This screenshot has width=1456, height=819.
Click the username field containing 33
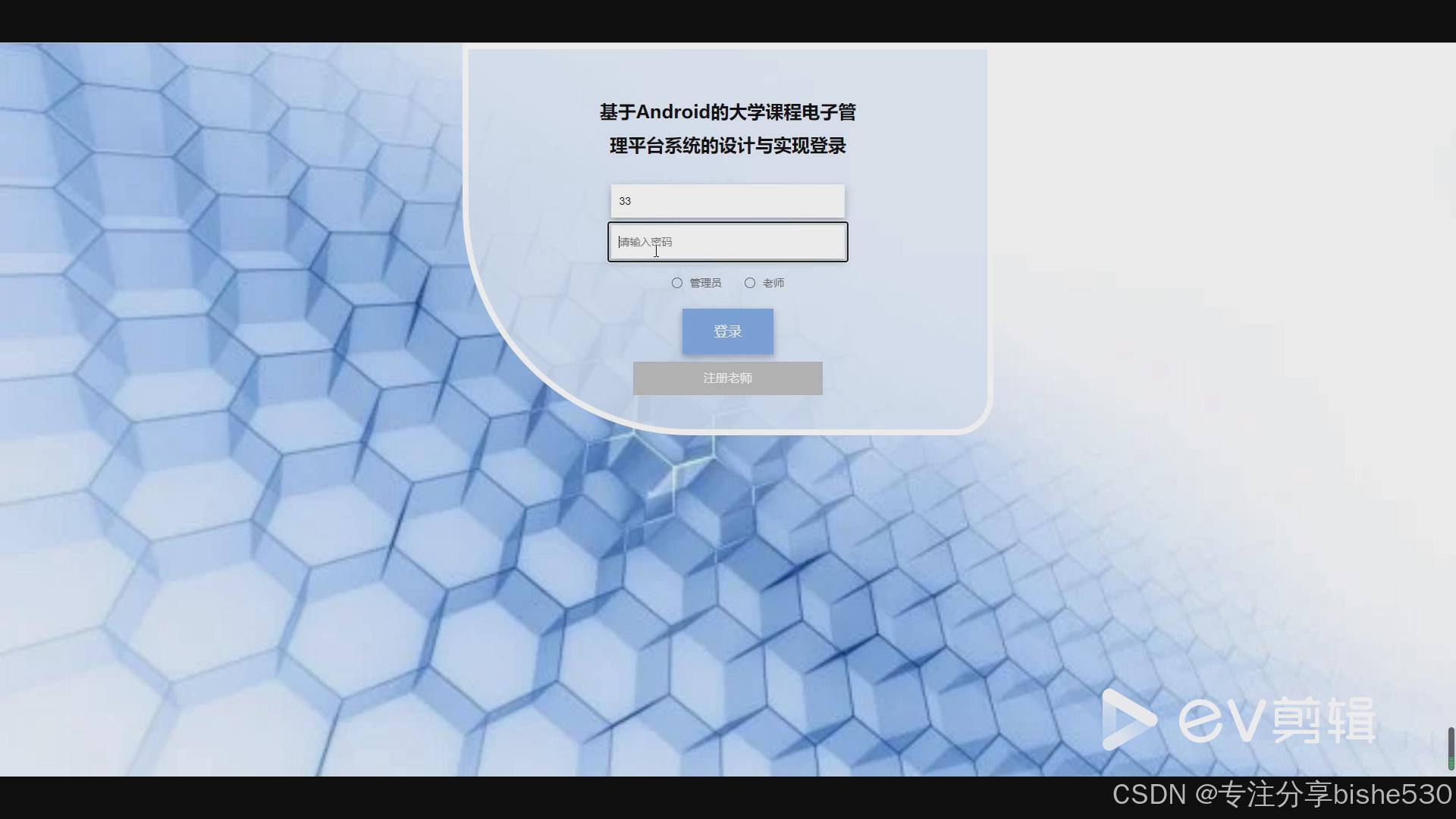727,201
